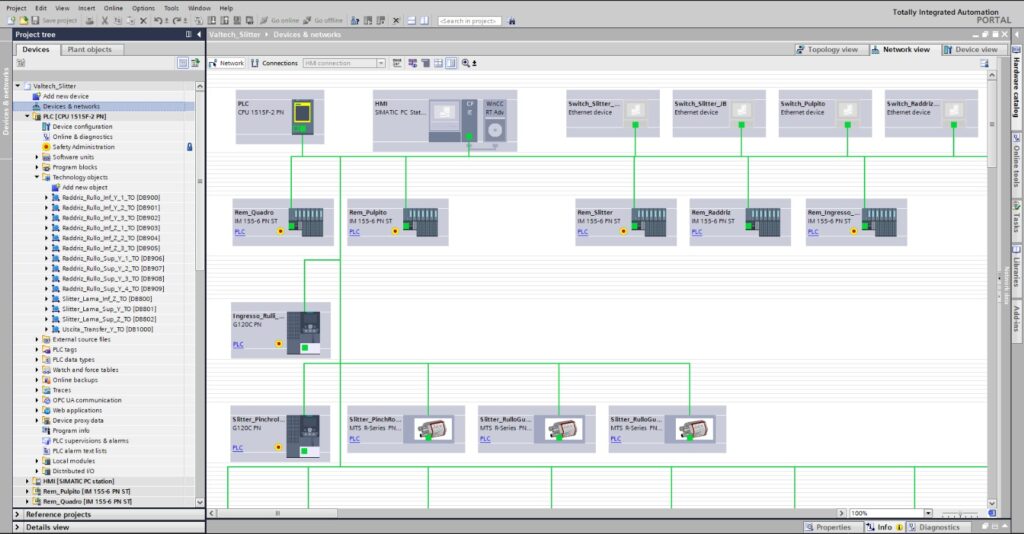Select Devices & networks tree item

click(x=65, y=106)
